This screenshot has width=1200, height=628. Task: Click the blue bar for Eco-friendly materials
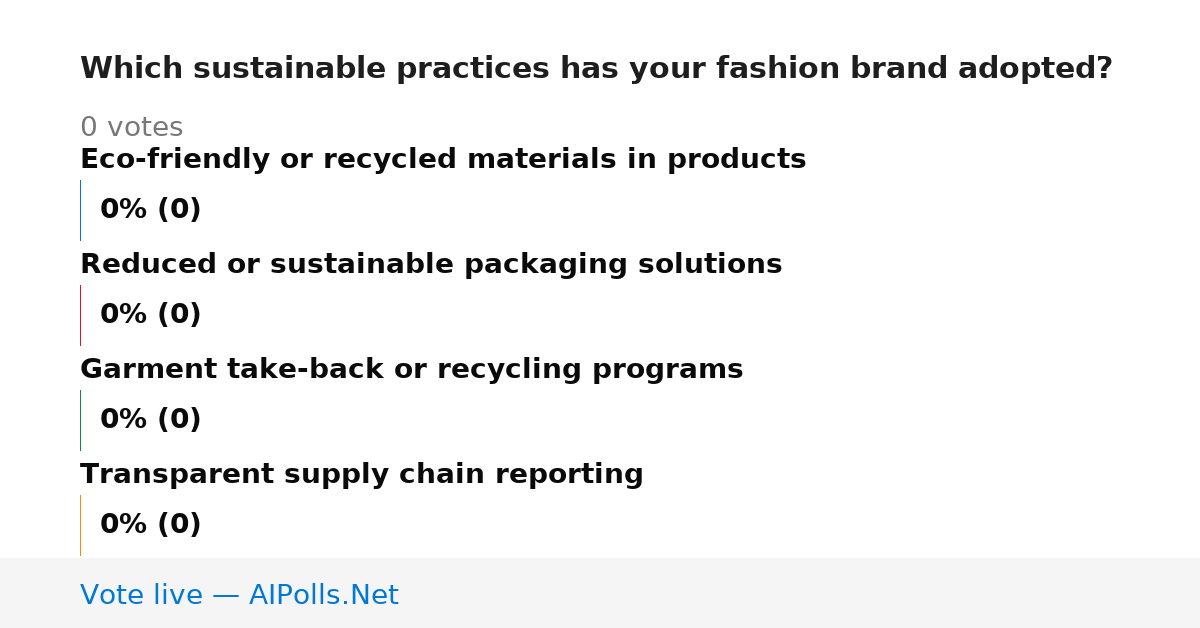[x=80, y=210]
